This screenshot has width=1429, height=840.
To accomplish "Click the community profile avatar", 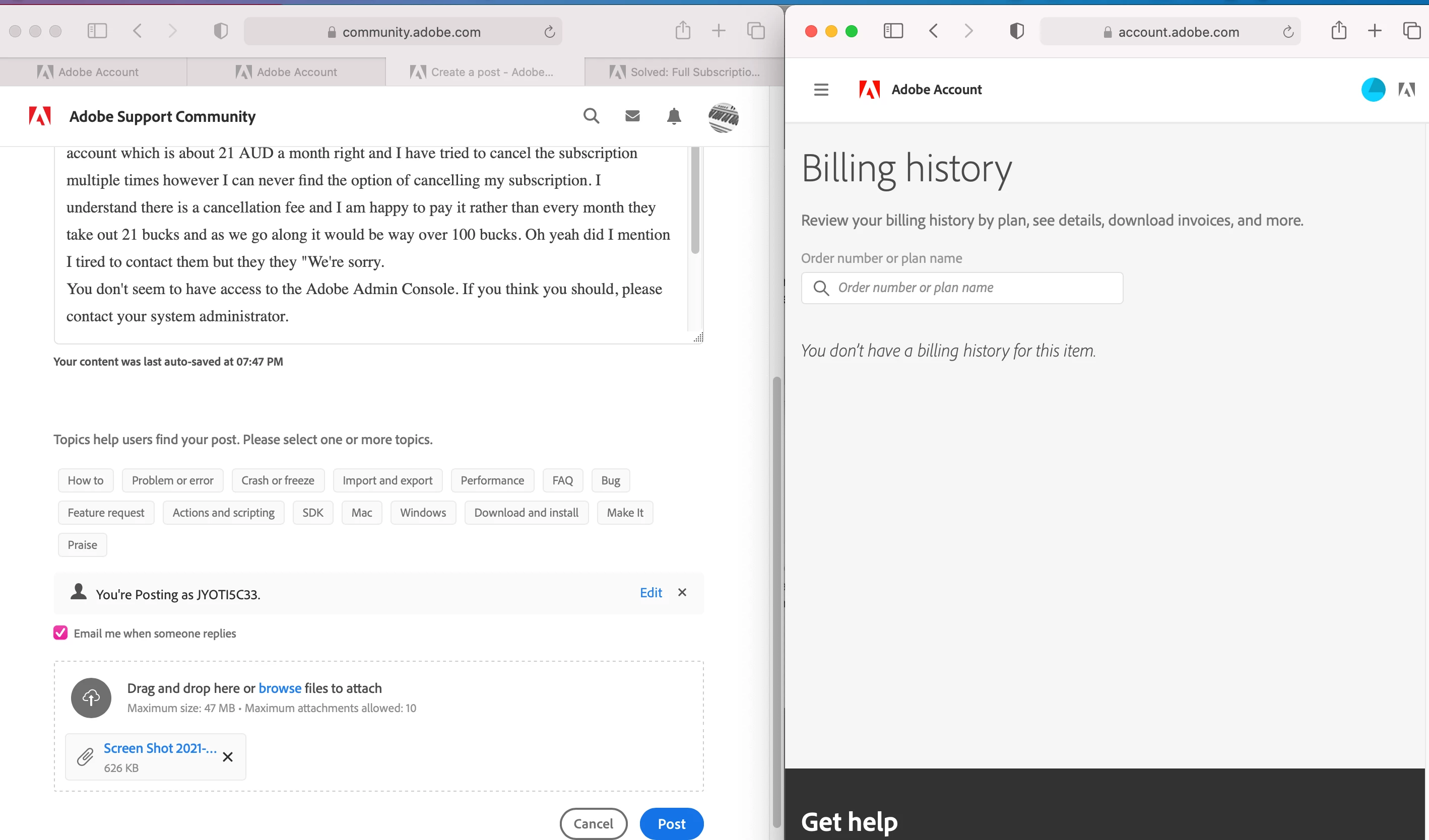I will tap(723, 117).
